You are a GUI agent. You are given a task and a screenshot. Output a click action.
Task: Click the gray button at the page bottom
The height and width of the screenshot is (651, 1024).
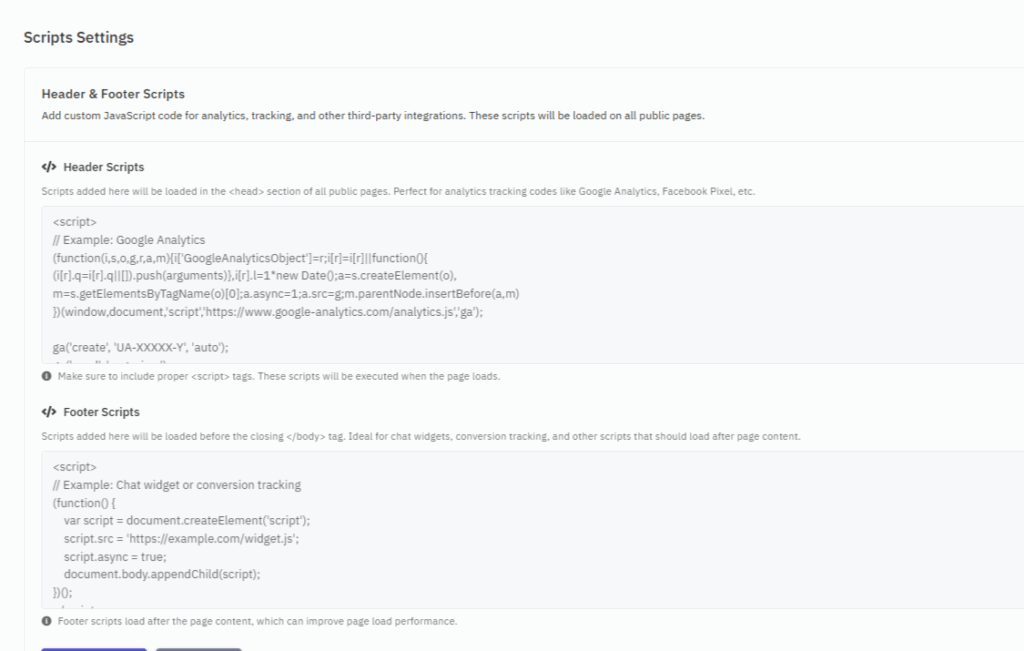198,648
